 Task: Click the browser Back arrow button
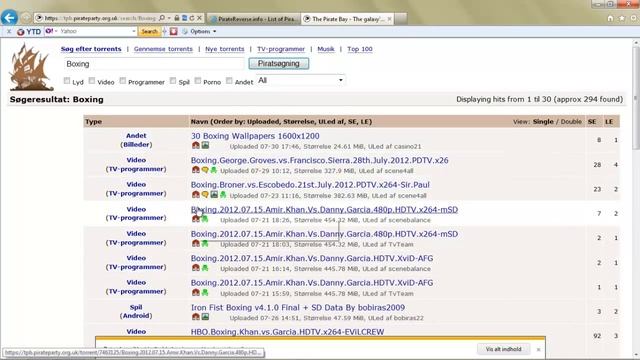coord(9,18)
